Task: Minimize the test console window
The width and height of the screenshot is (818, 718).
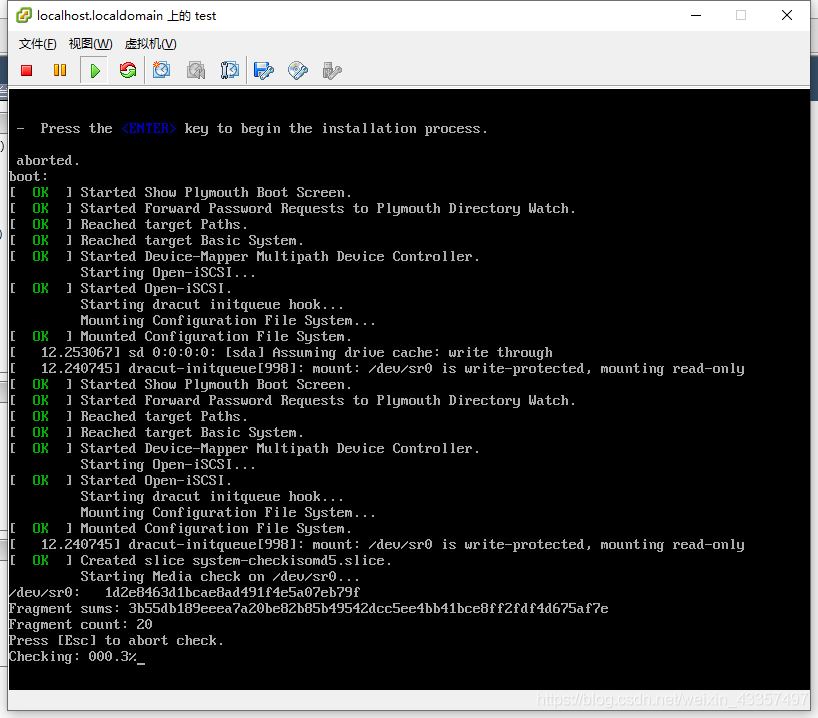Action: tap(694, 15)
